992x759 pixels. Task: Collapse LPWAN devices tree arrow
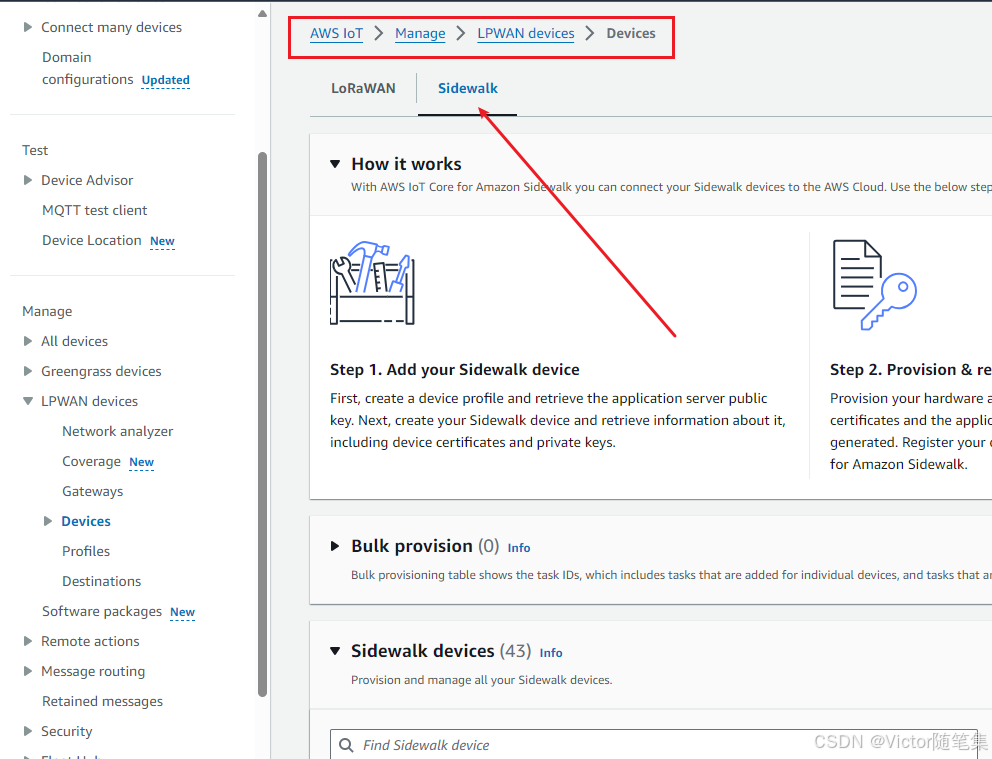tap(28, 401)
